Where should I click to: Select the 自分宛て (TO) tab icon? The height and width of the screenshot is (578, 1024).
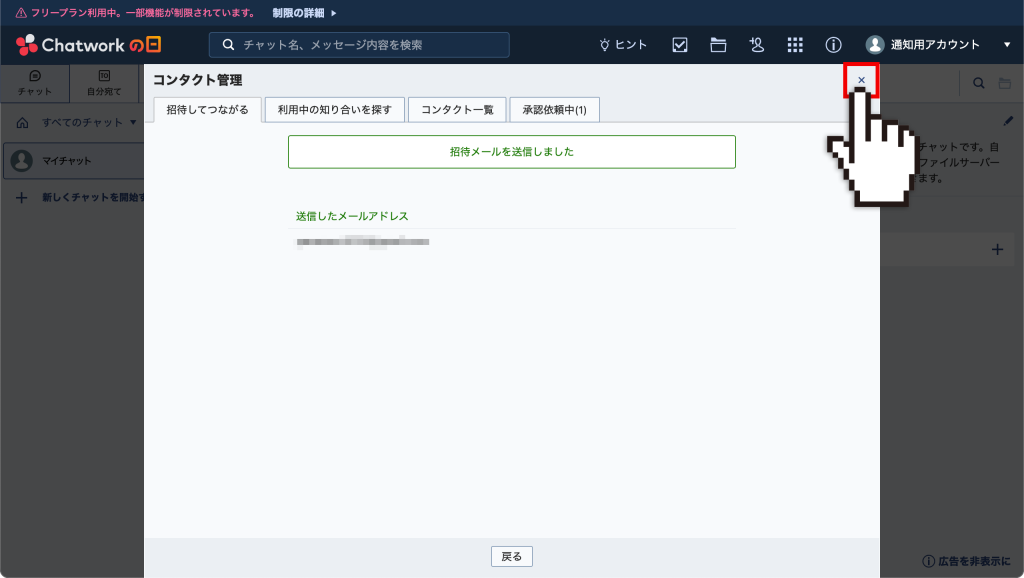tap(103, 83)
